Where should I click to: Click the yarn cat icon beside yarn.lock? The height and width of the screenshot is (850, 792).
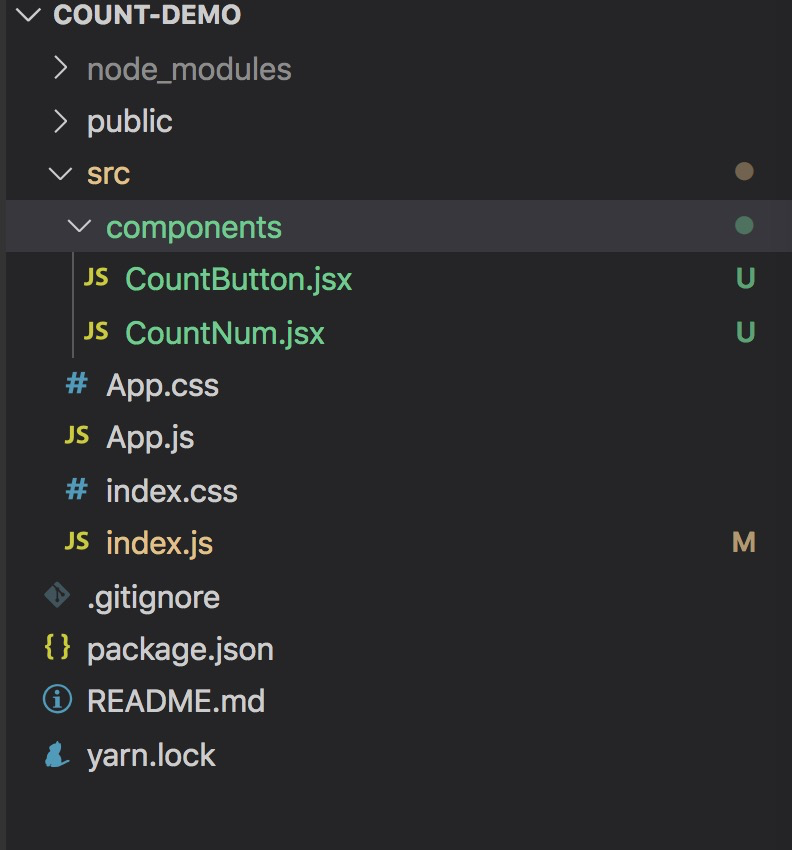click(57, 754)
